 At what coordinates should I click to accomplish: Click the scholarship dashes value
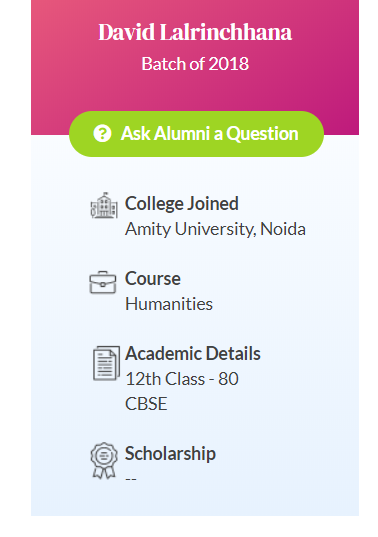[131, 479]
